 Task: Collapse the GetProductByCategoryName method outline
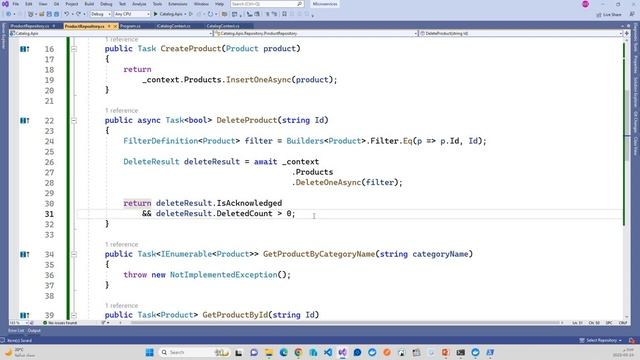[x=74, y=254]
